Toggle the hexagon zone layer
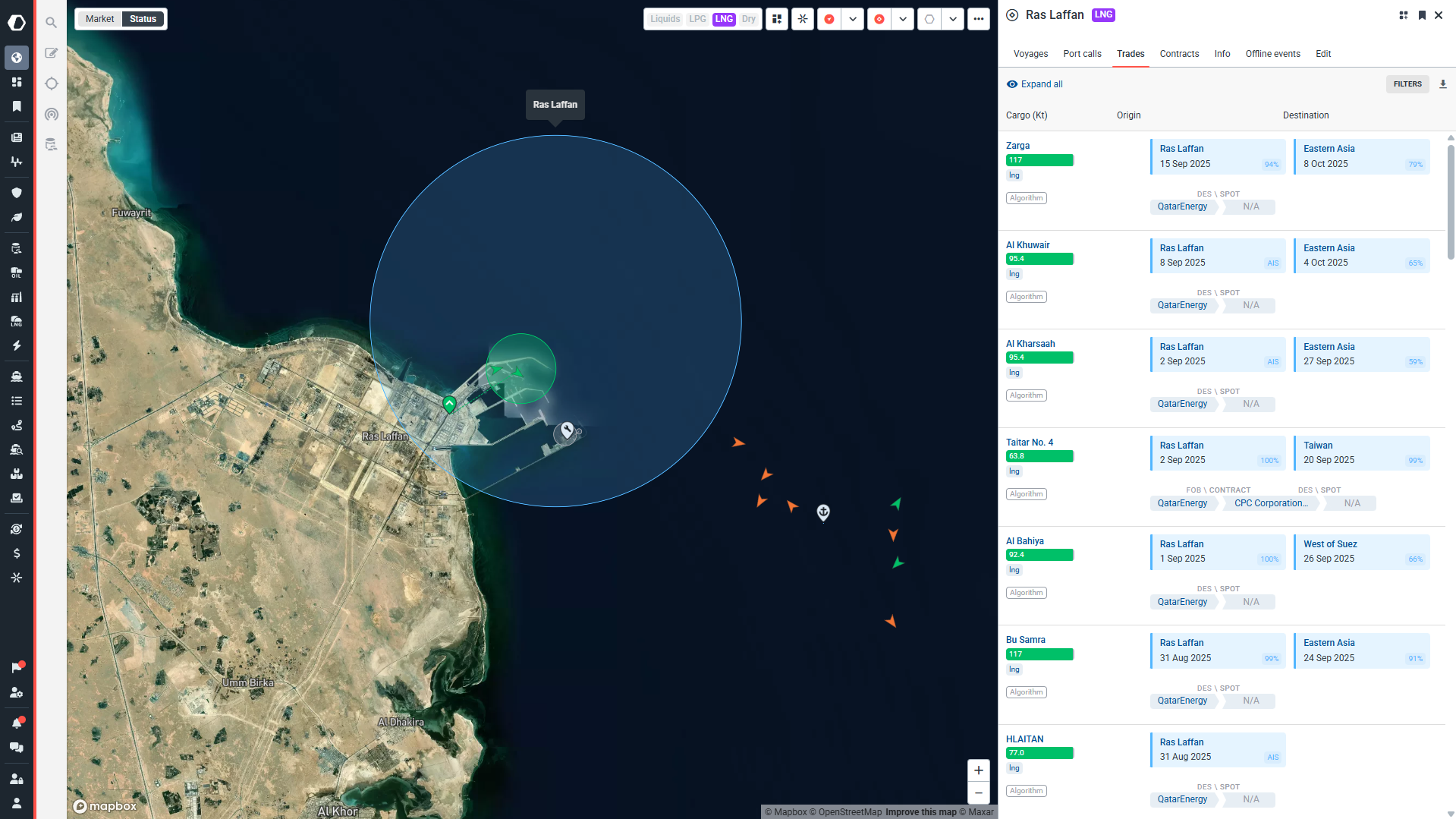The height and width of the screenshot is (819, 1456). pyautogui.click(x=929, y=19)
